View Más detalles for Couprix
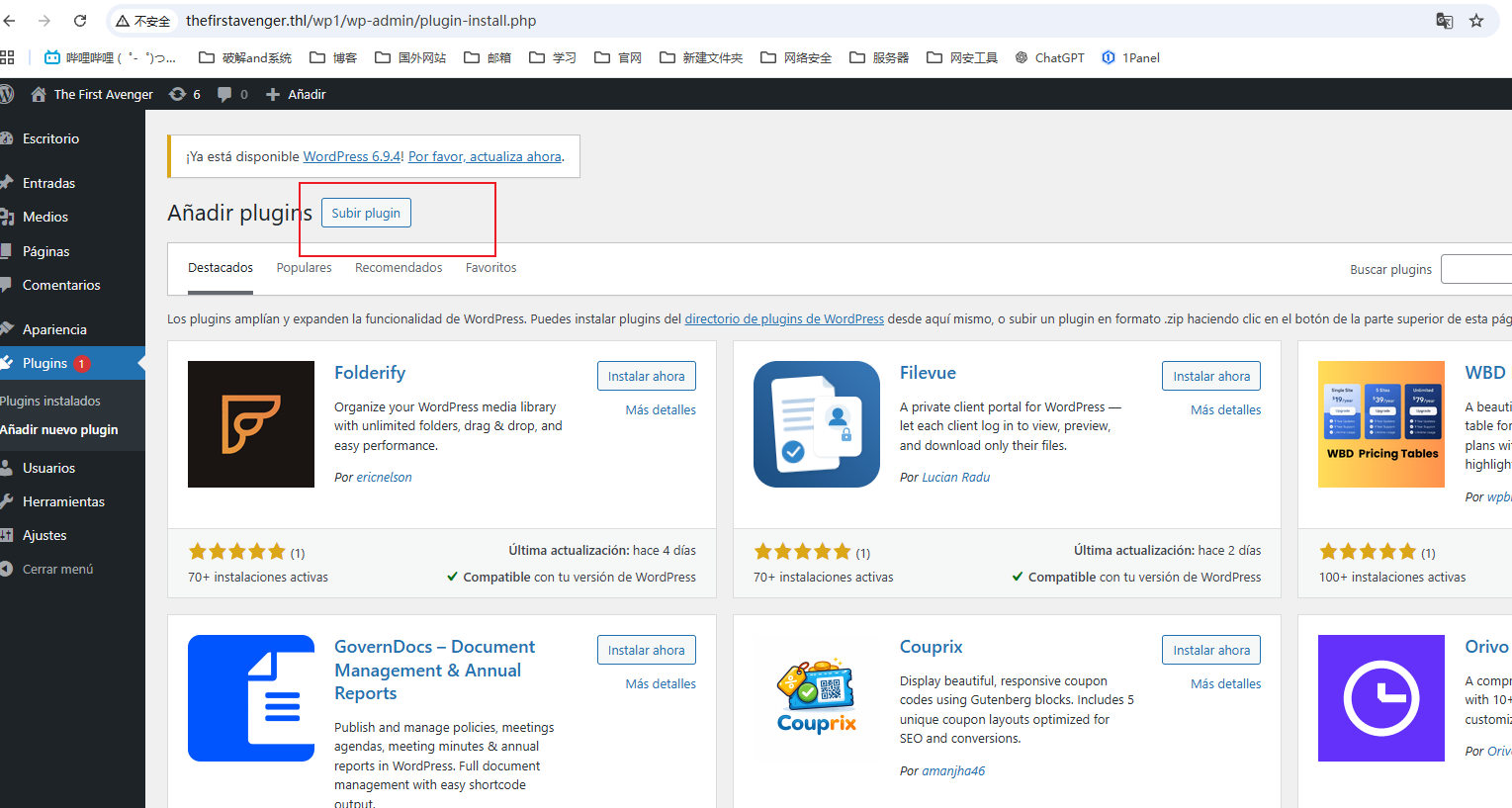 click(x=1226, y=683)
